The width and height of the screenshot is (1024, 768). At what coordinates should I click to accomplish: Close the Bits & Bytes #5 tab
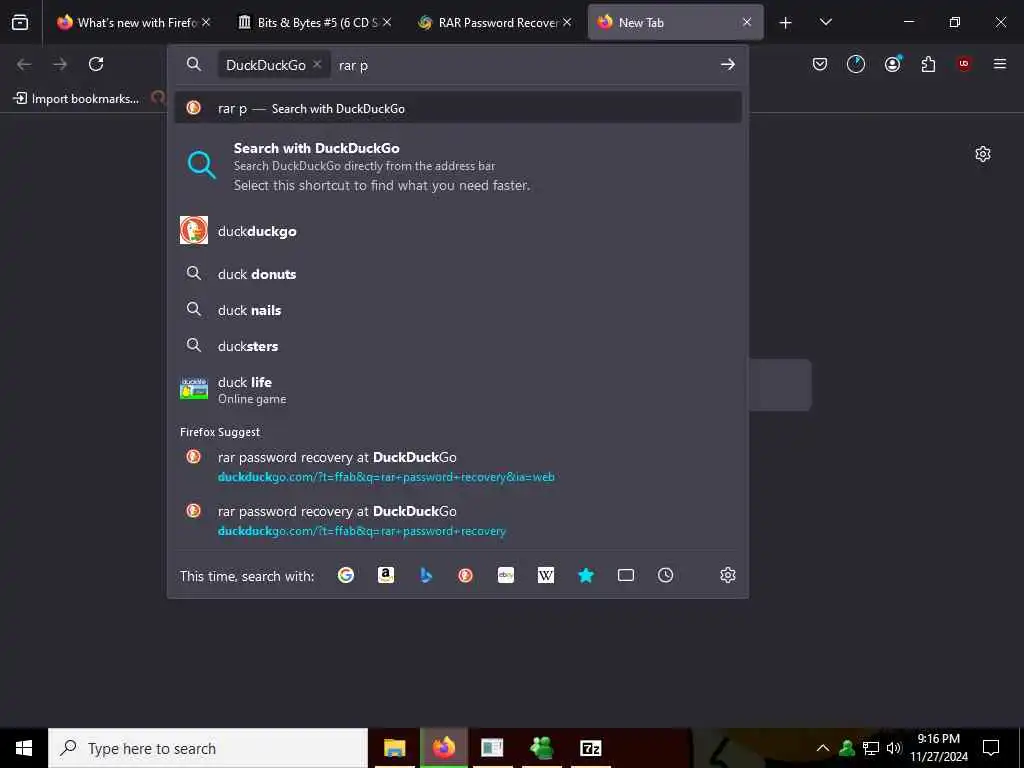[387, 22]
